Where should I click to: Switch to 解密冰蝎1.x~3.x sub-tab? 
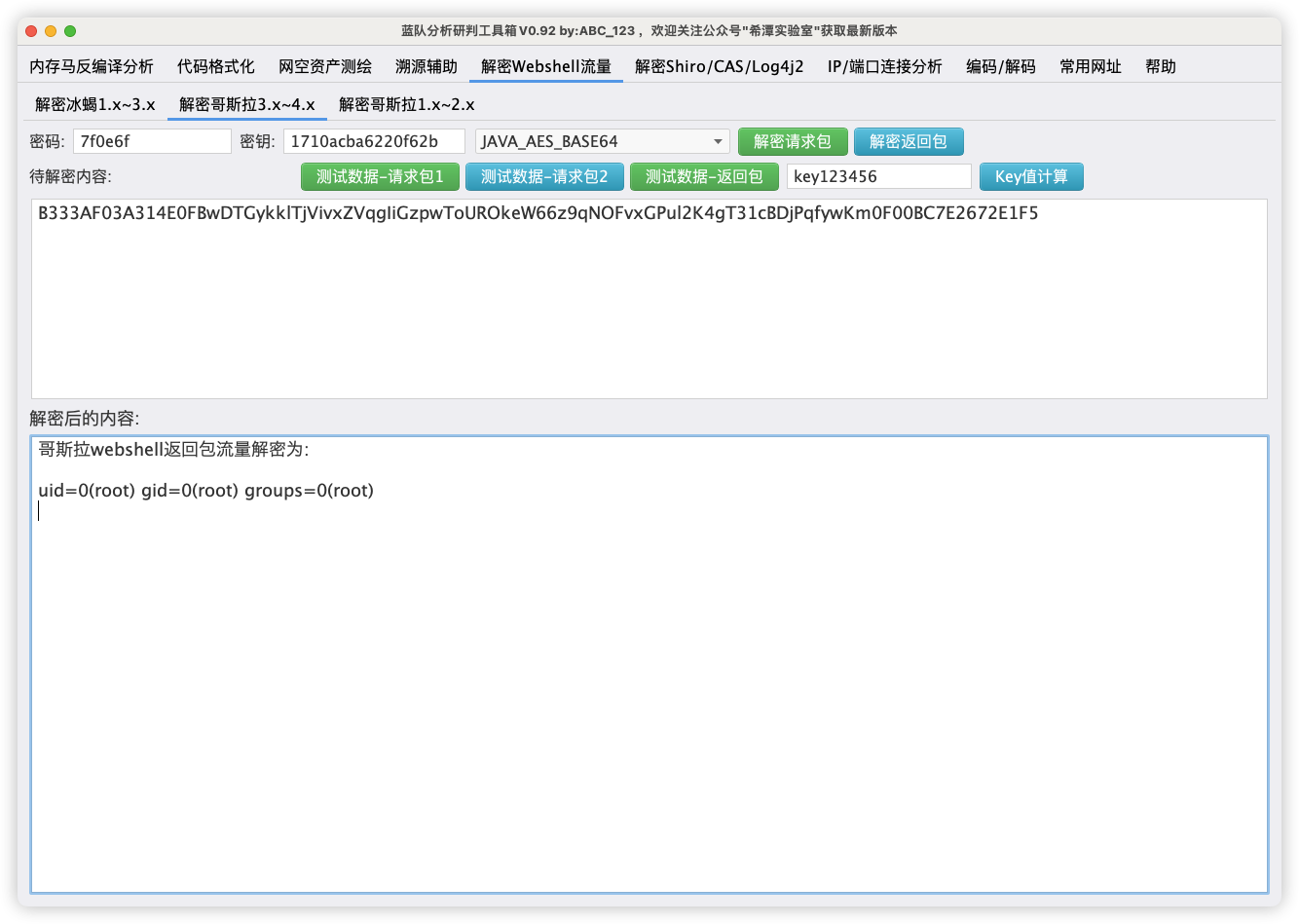pos(95,104)
